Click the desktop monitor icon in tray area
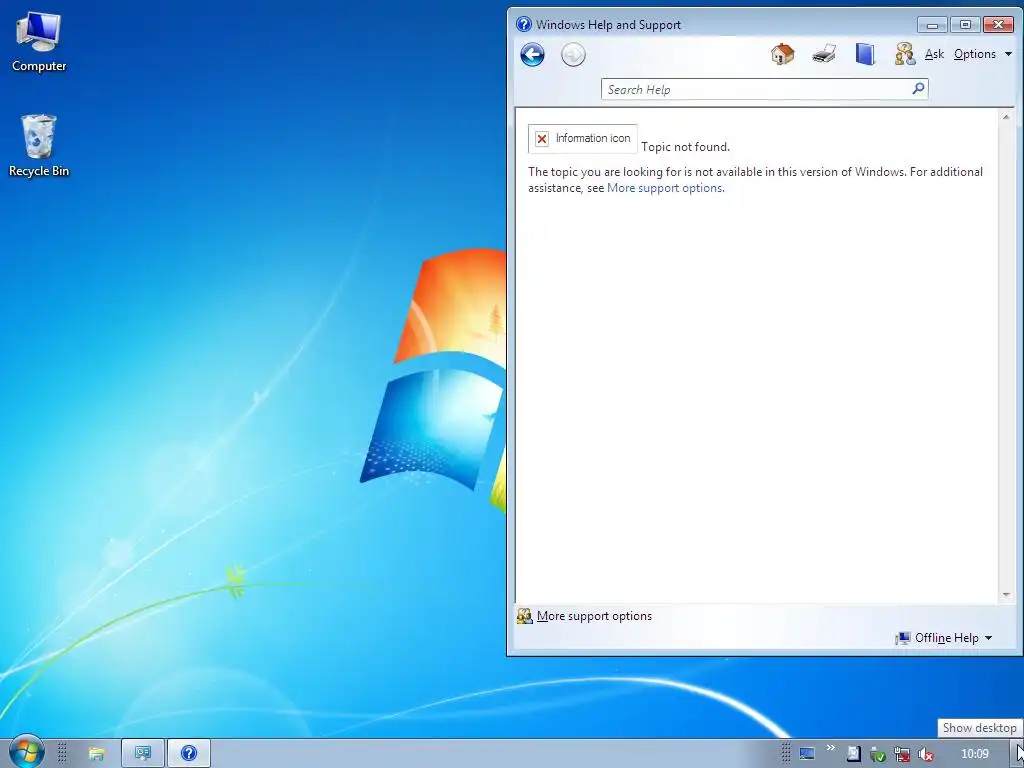Image resolution: width=1024 pixels, height=768 pixels. click(807, 754)
